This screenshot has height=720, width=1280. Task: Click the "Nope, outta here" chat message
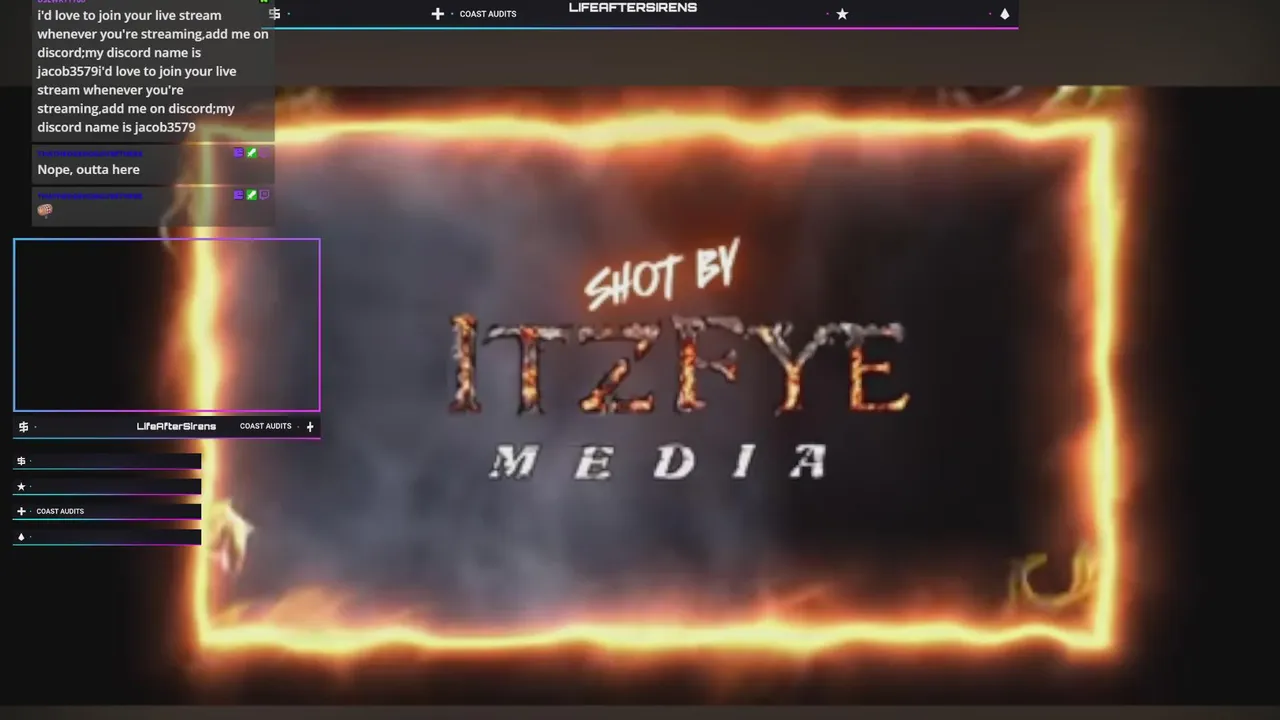coord(88,170)
